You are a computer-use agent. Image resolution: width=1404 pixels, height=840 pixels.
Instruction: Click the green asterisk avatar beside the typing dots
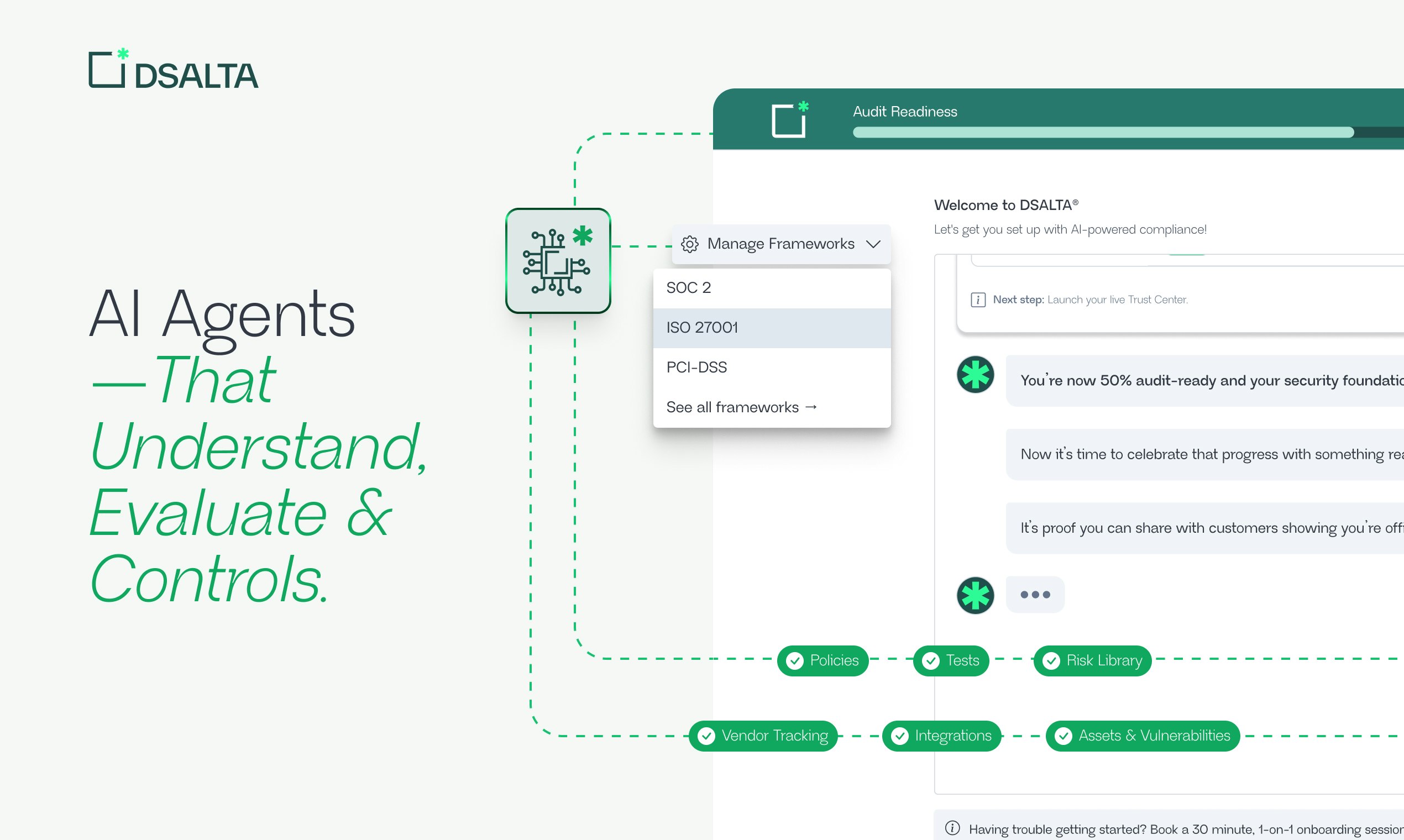(x=975, y=595)
